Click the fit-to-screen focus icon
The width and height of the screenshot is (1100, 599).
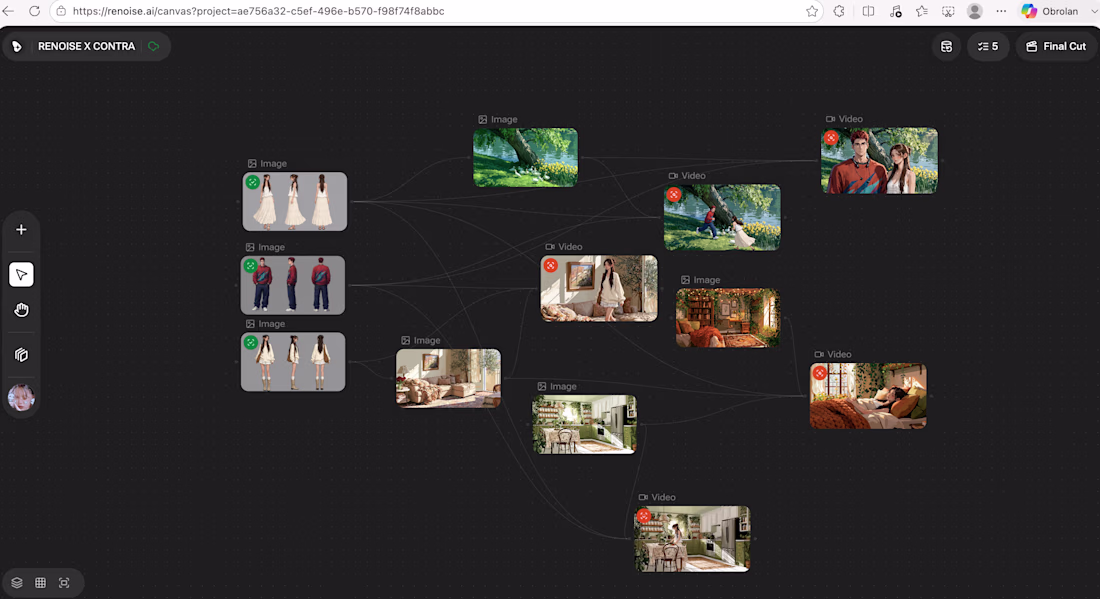tap(64, 583)
